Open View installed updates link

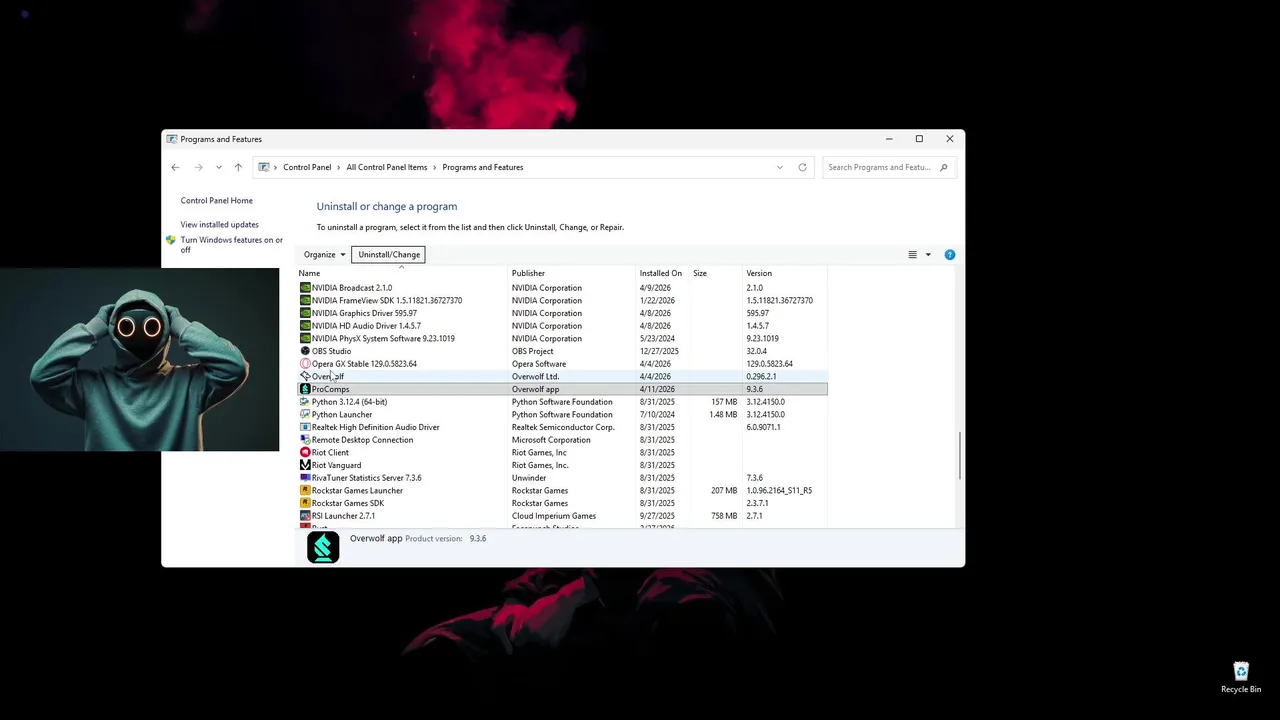point(219,225)
